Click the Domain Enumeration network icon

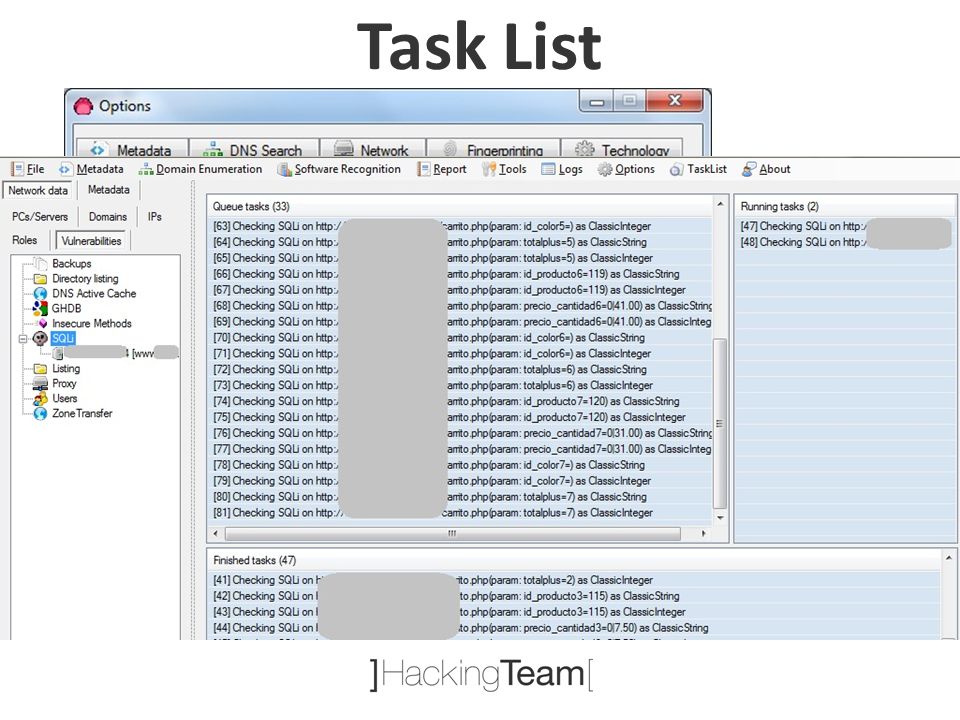coord(146,170)
